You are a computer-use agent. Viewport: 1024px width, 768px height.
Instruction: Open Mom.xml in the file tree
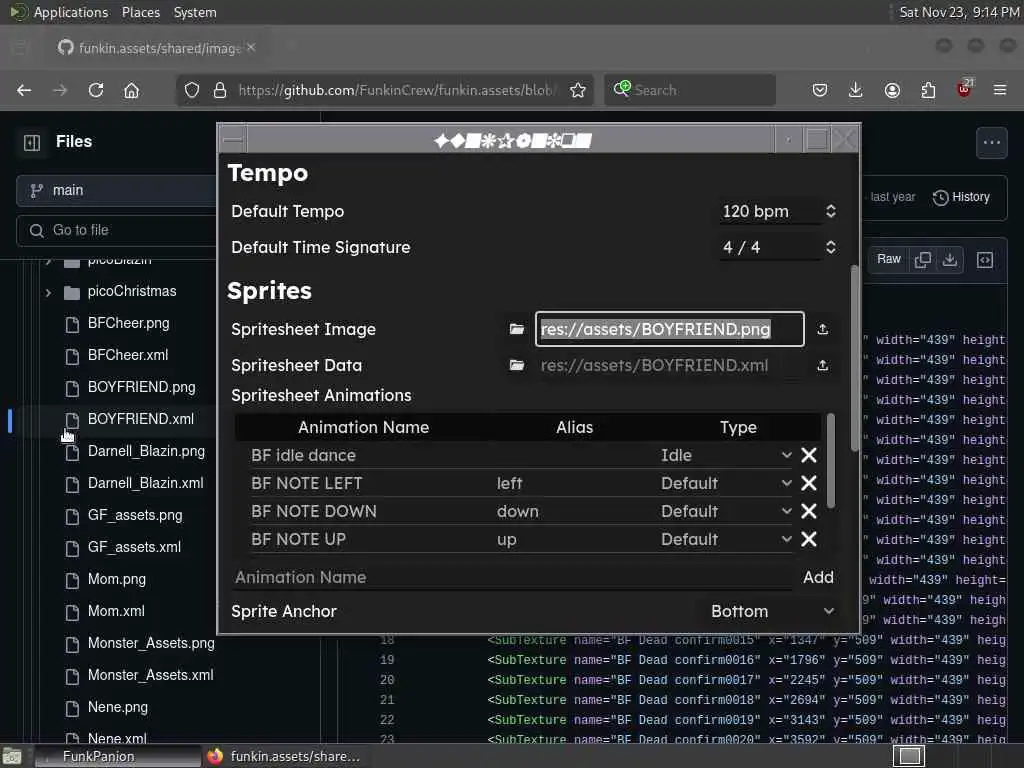[x=116, y=611]
